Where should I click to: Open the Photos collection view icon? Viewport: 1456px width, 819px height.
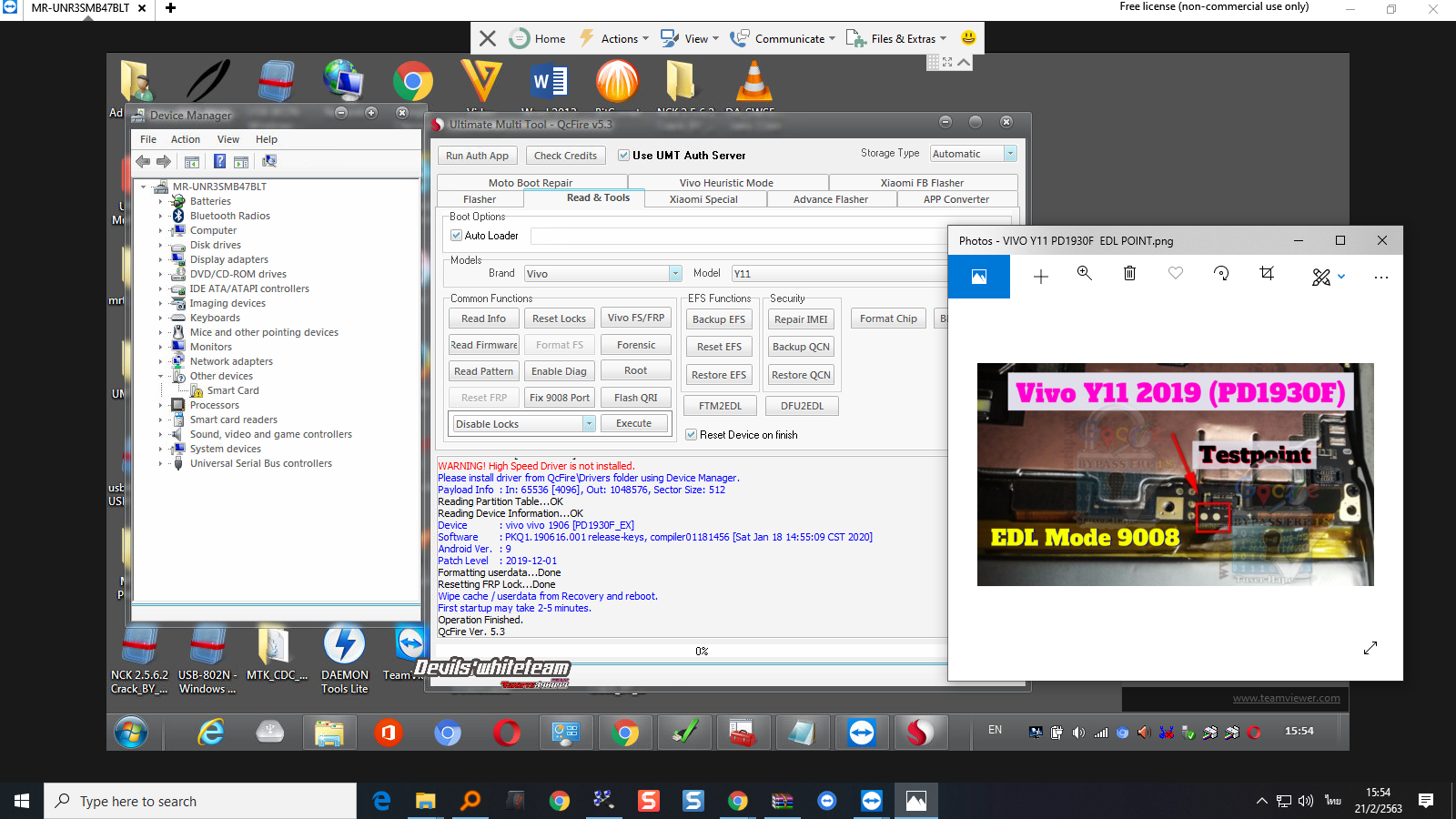pyautogui.click(x=979, y=277)
